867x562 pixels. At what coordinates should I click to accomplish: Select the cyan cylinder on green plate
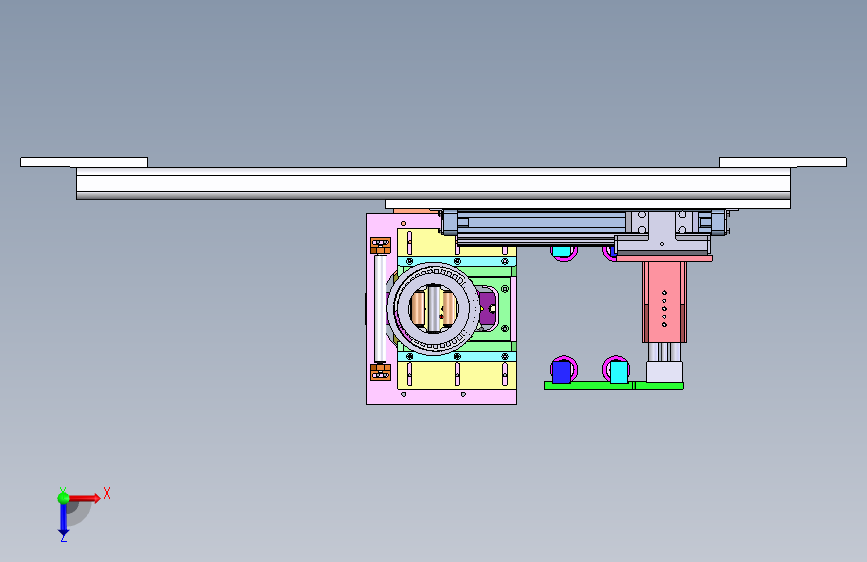point(619,372)
